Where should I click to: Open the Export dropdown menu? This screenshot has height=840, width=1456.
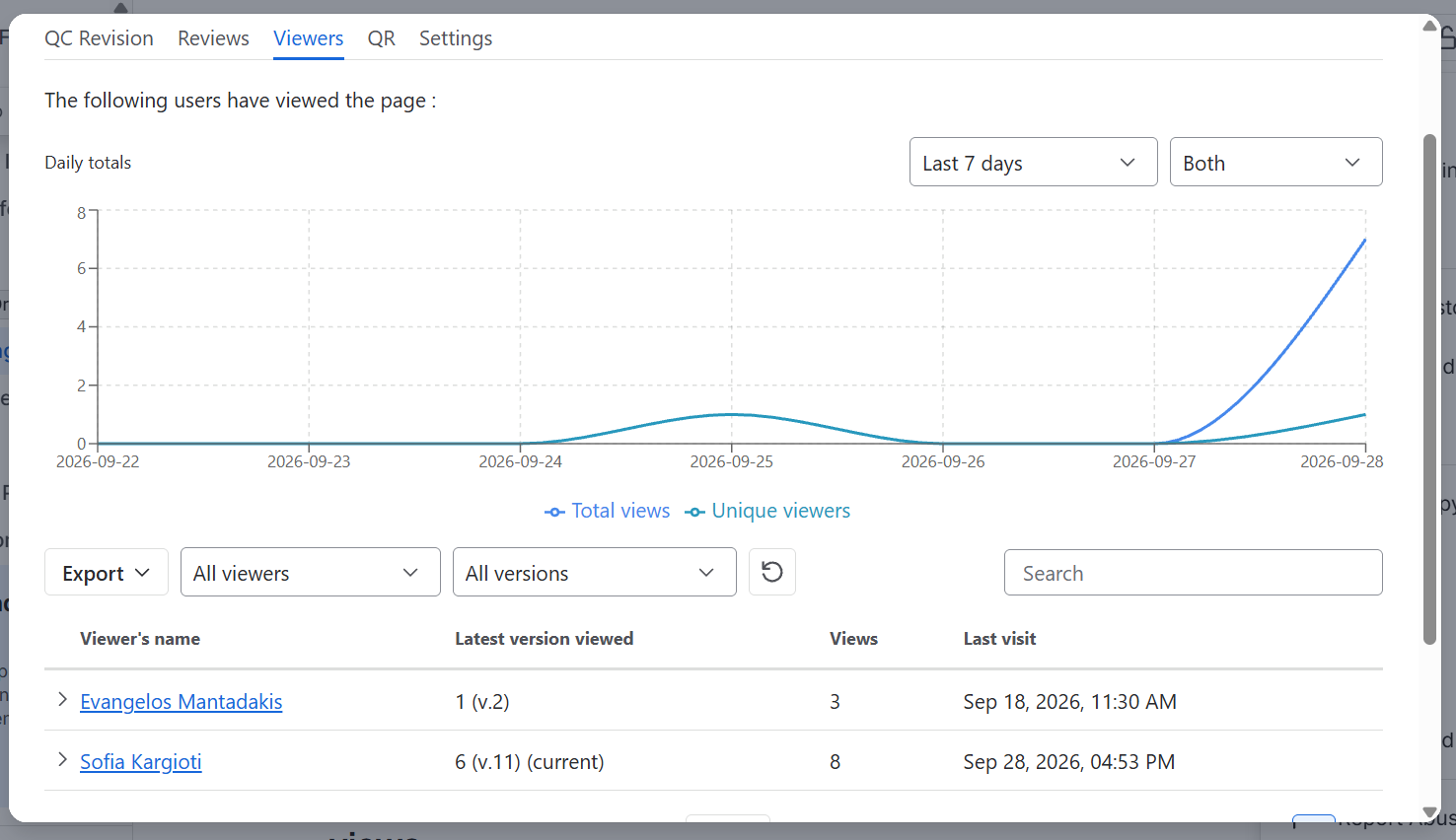pos(107,573)
